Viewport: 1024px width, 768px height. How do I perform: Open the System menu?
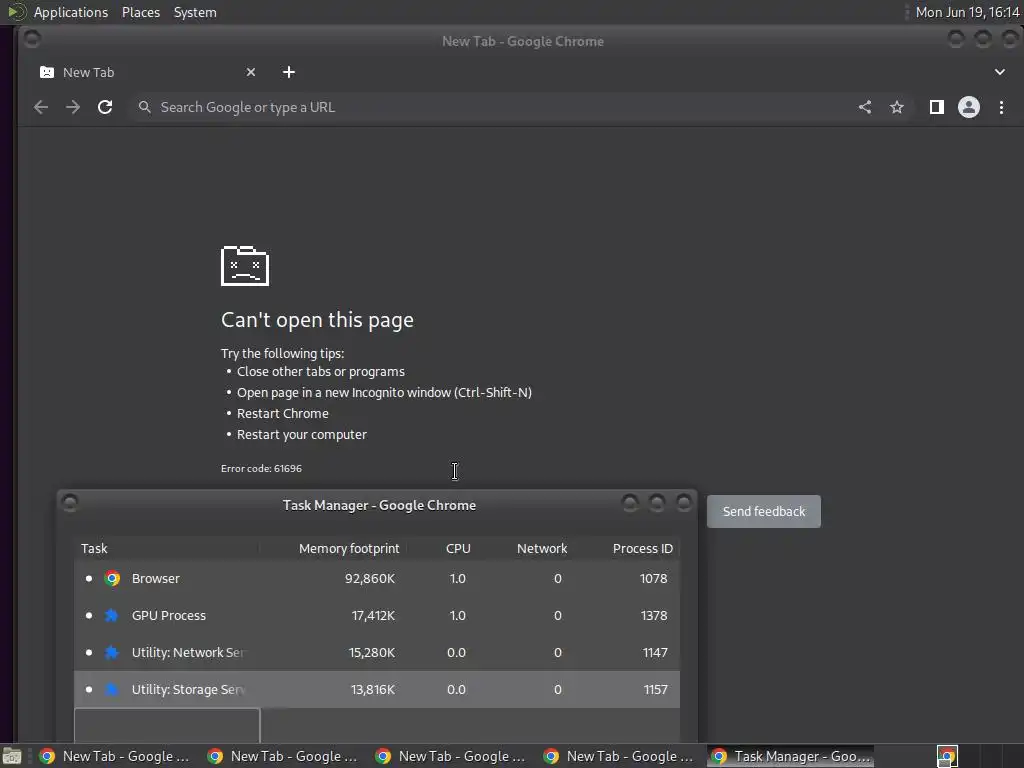(x=195, y=12)
